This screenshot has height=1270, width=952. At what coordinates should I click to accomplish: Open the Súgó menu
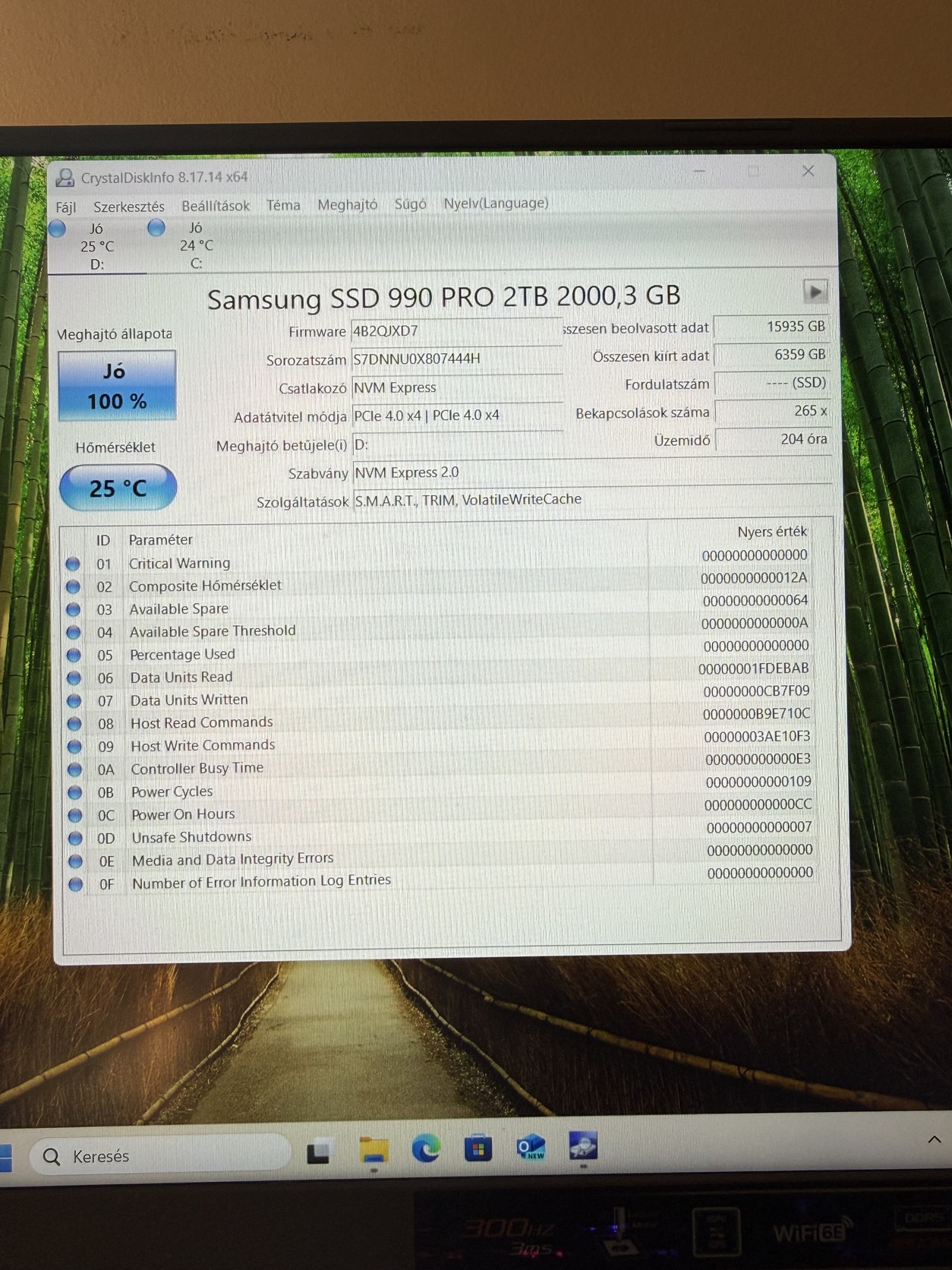click(x=411, y=204)
